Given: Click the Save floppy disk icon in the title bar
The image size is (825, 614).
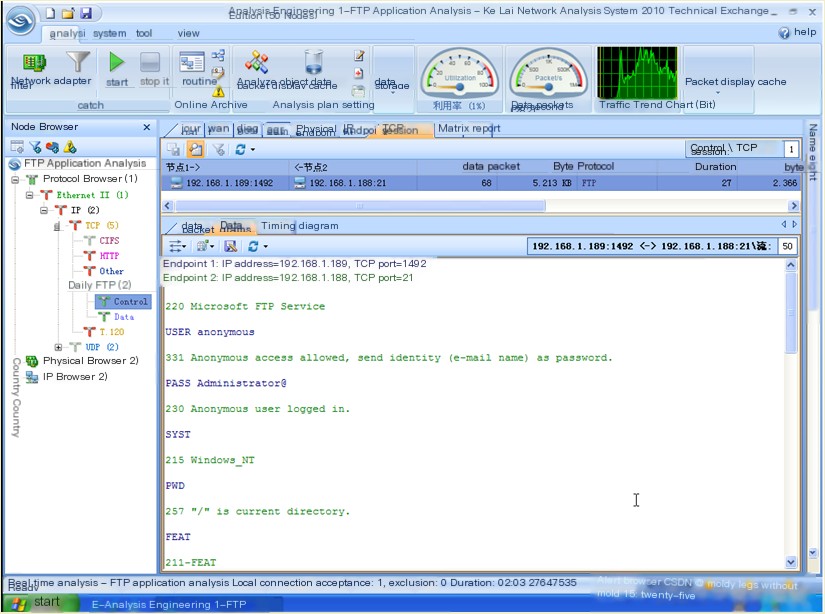Looking at the screenshot, I should 86,13.
